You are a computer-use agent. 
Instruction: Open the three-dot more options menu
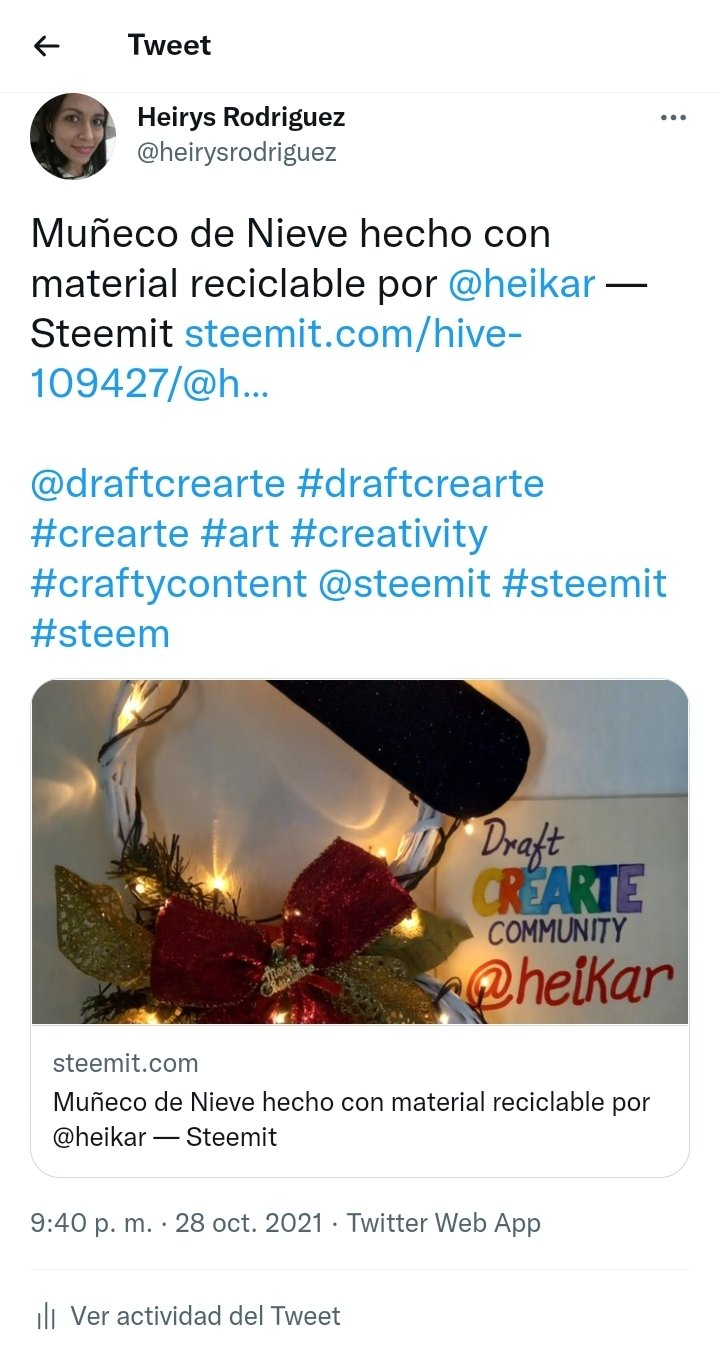point(673,118)
